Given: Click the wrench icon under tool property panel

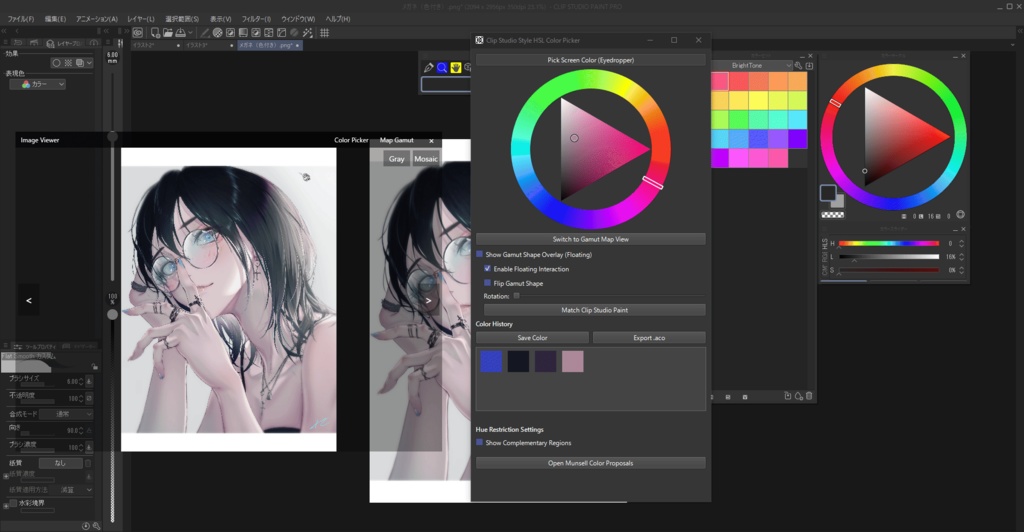Looking at the screenshot, I should pos(97,525).
